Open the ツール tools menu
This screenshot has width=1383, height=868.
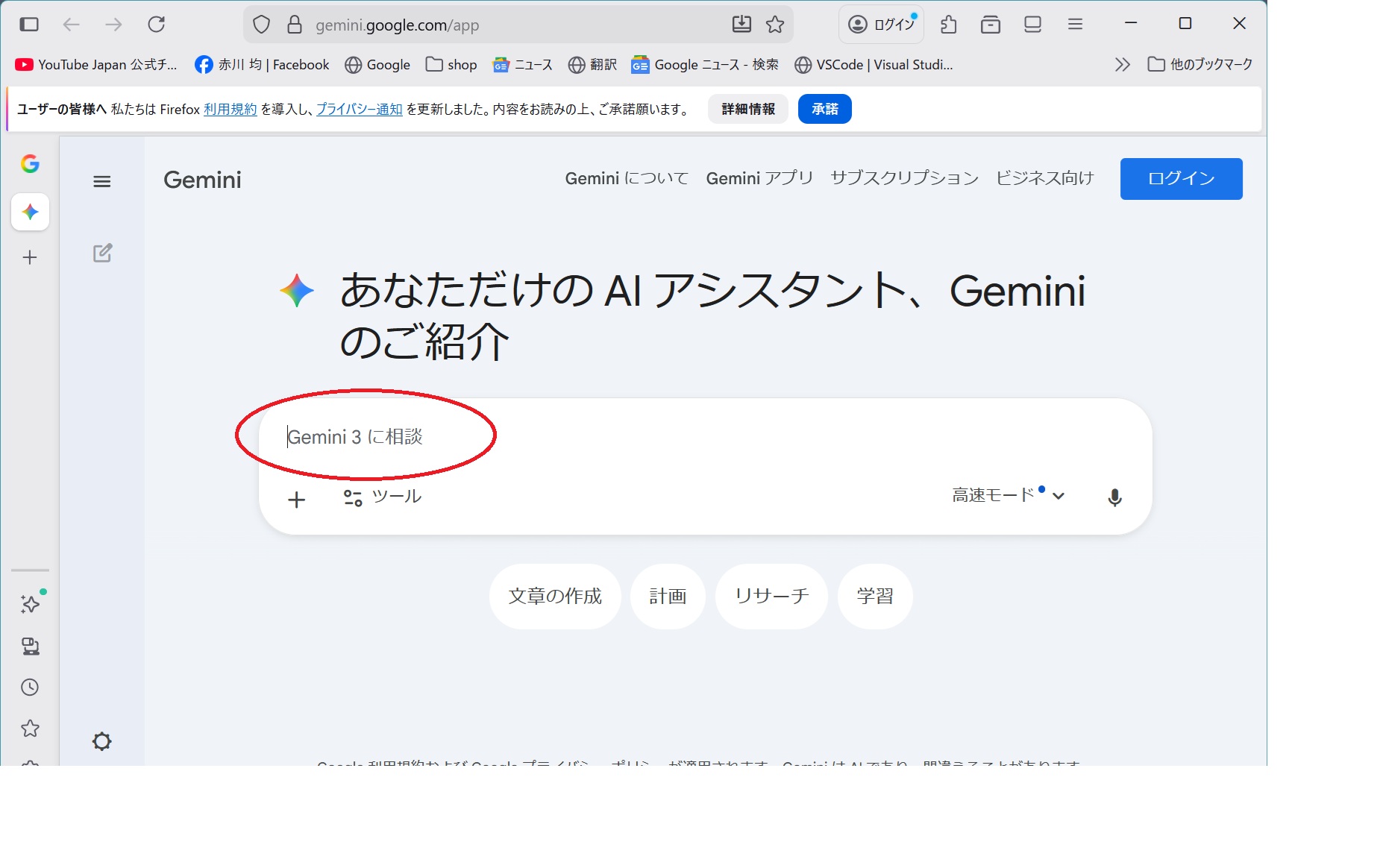click(x=383, y=497)
